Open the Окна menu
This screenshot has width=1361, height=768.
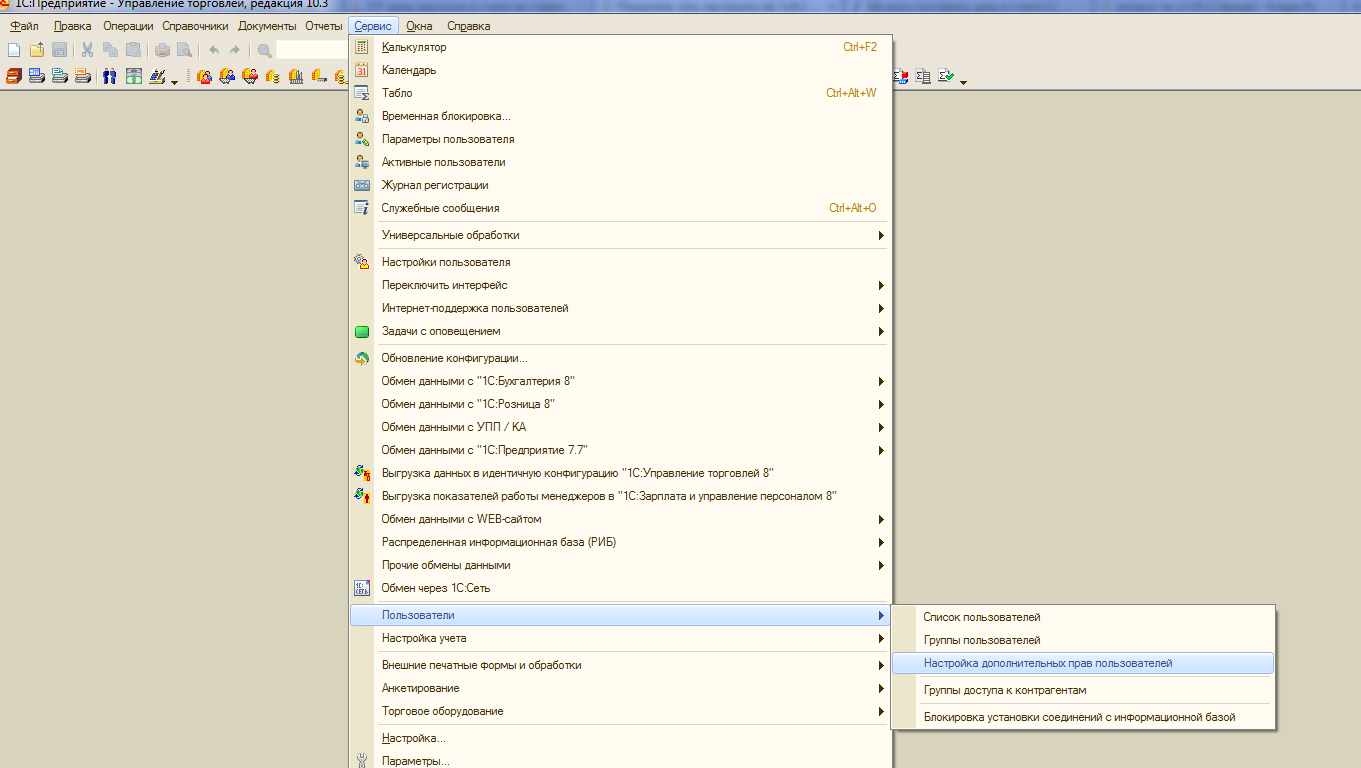419,26
